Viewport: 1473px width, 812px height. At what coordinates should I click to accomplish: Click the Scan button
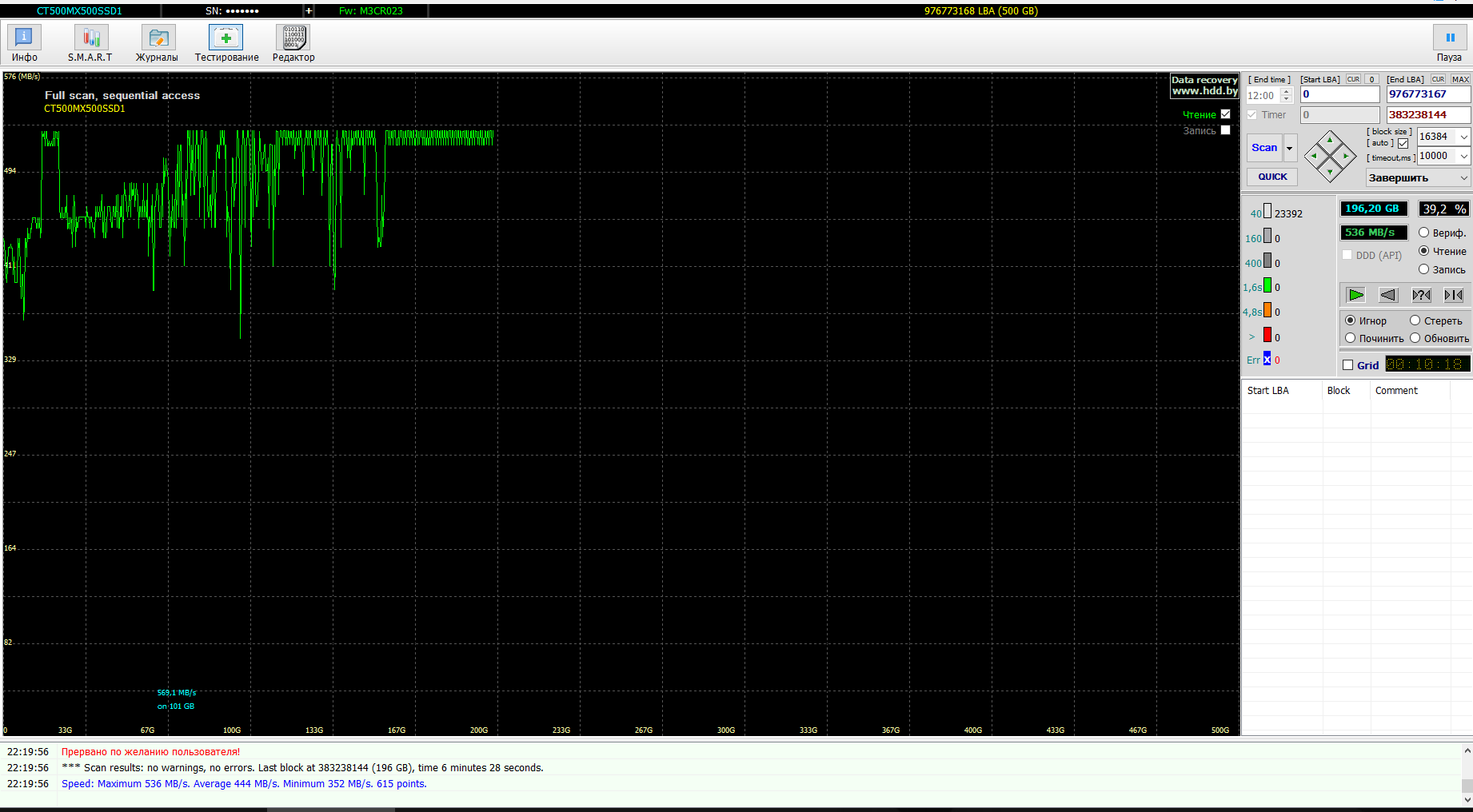point(1264,148)
